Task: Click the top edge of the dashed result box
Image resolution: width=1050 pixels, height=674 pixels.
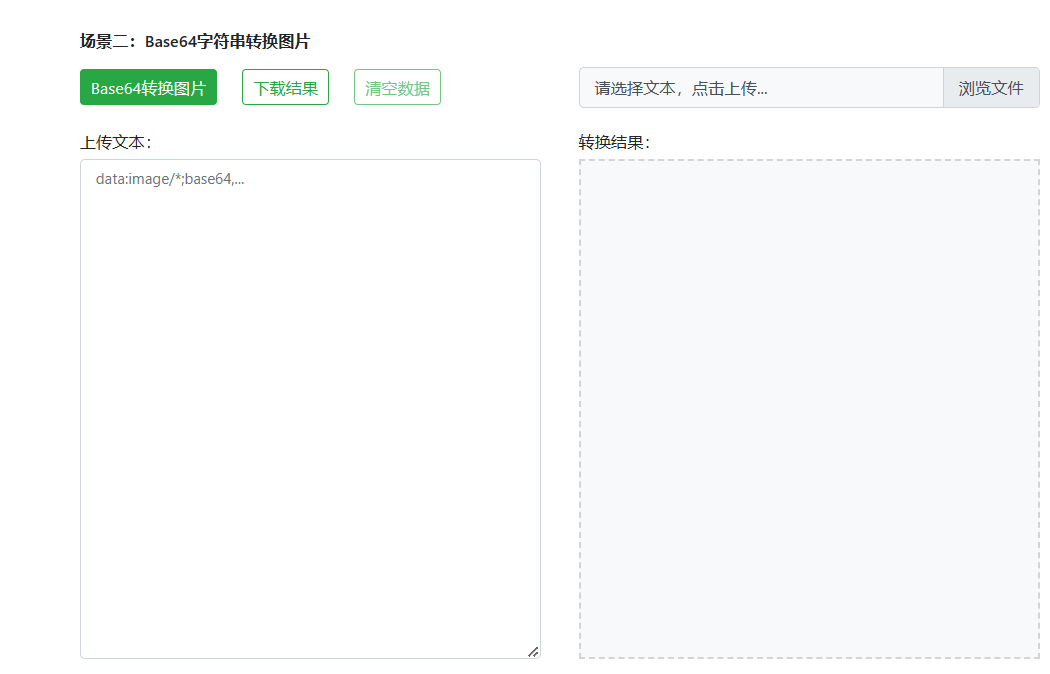Action: click(x=809, y=161)
